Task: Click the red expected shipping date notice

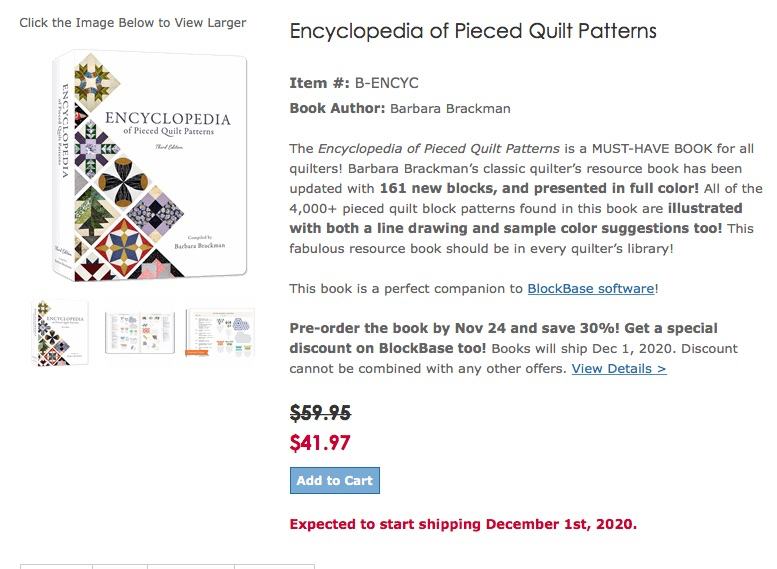Action: [x=463, y=524]
